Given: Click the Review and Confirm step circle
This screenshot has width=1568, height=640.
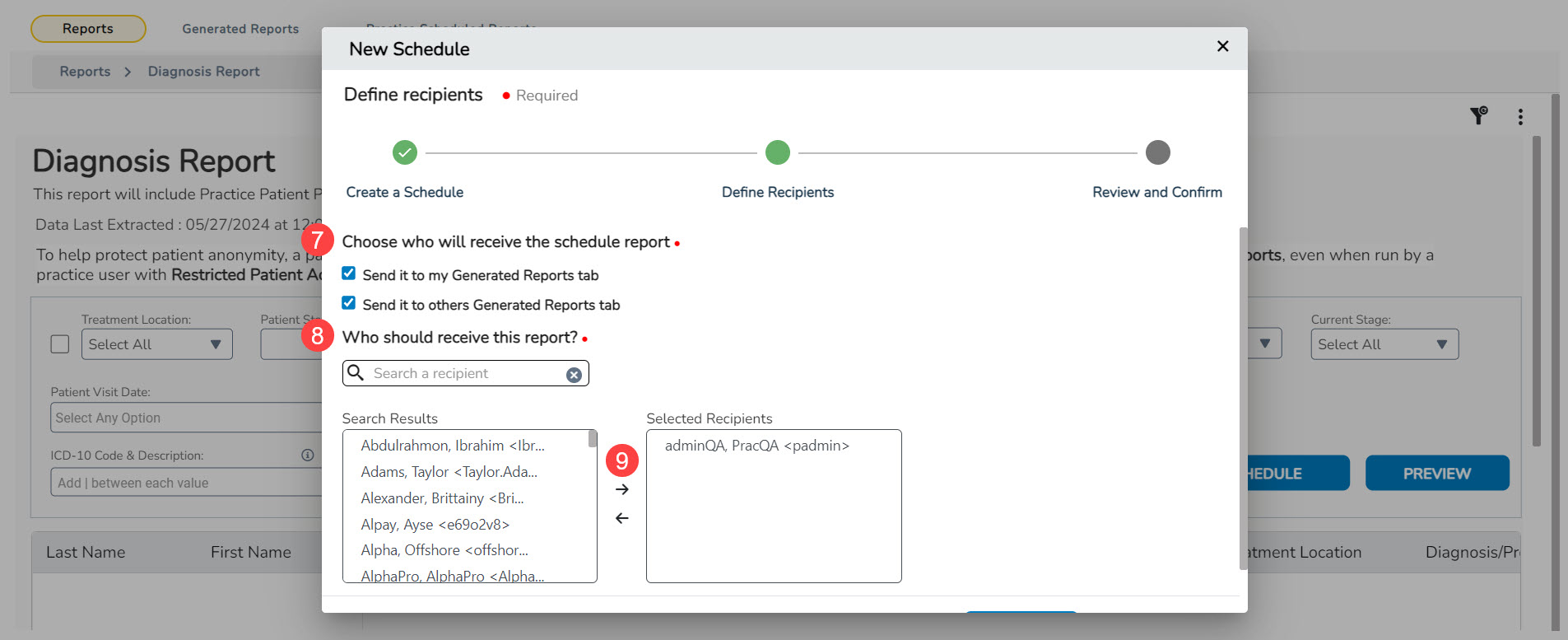Looking at the screenshot, I should click(x=1157, y=152).
